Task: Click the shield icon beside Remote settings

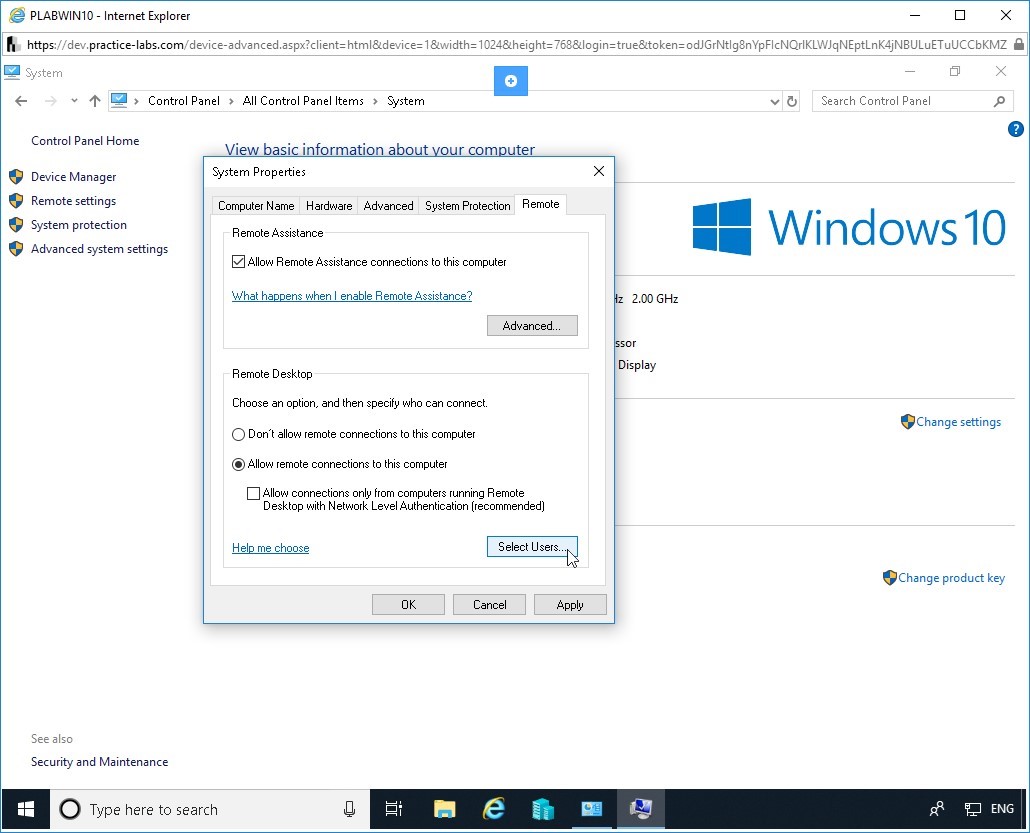Action: (x=16, y=201)
